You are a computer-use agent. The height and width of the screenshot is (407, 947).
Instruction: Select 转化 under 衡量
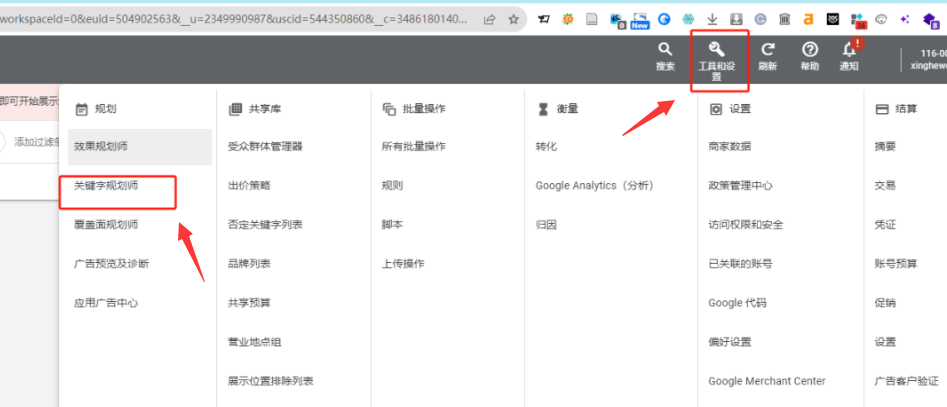(x=546, y=146)
